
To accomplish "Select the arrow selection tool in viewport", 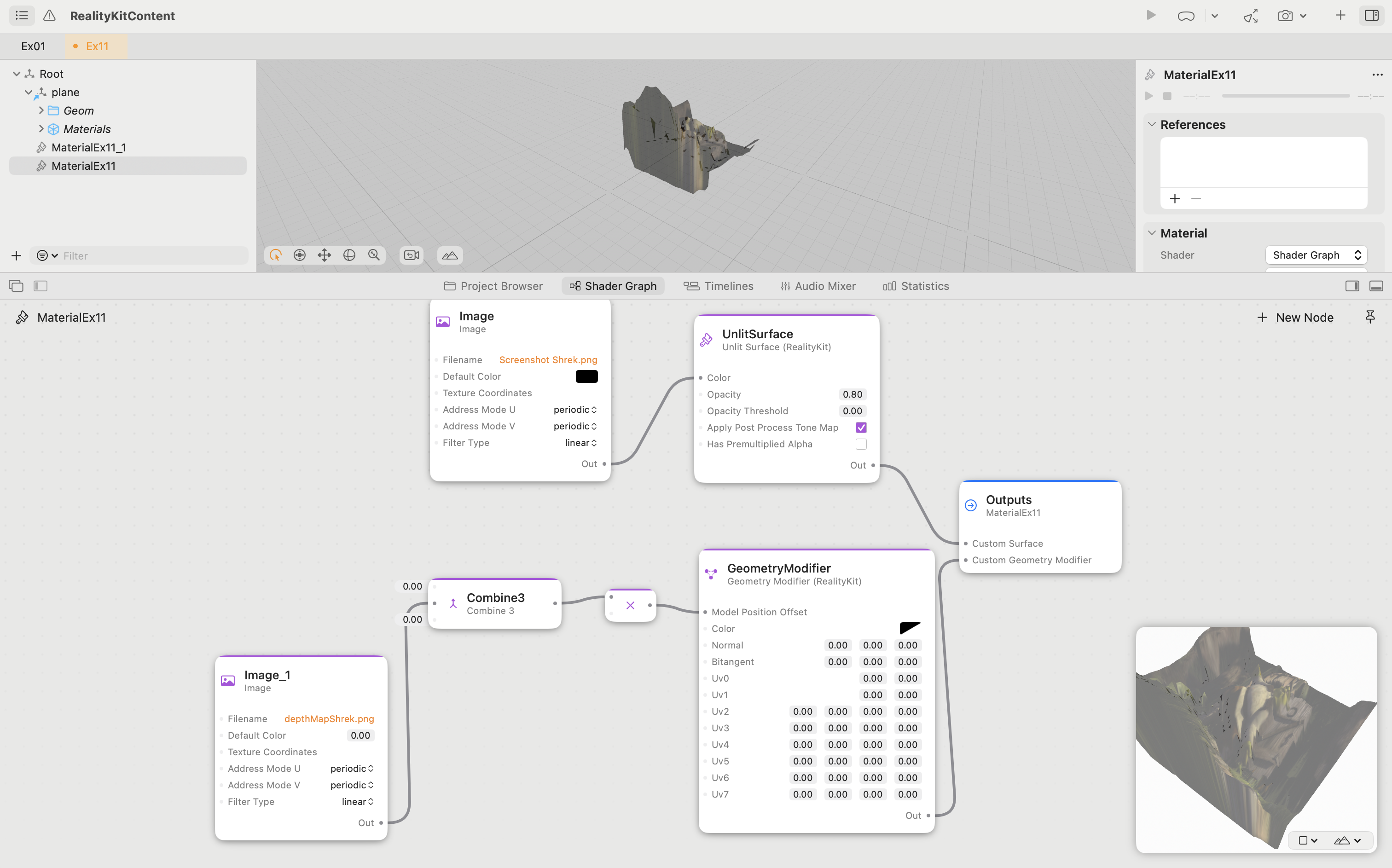I will [276, 255].
